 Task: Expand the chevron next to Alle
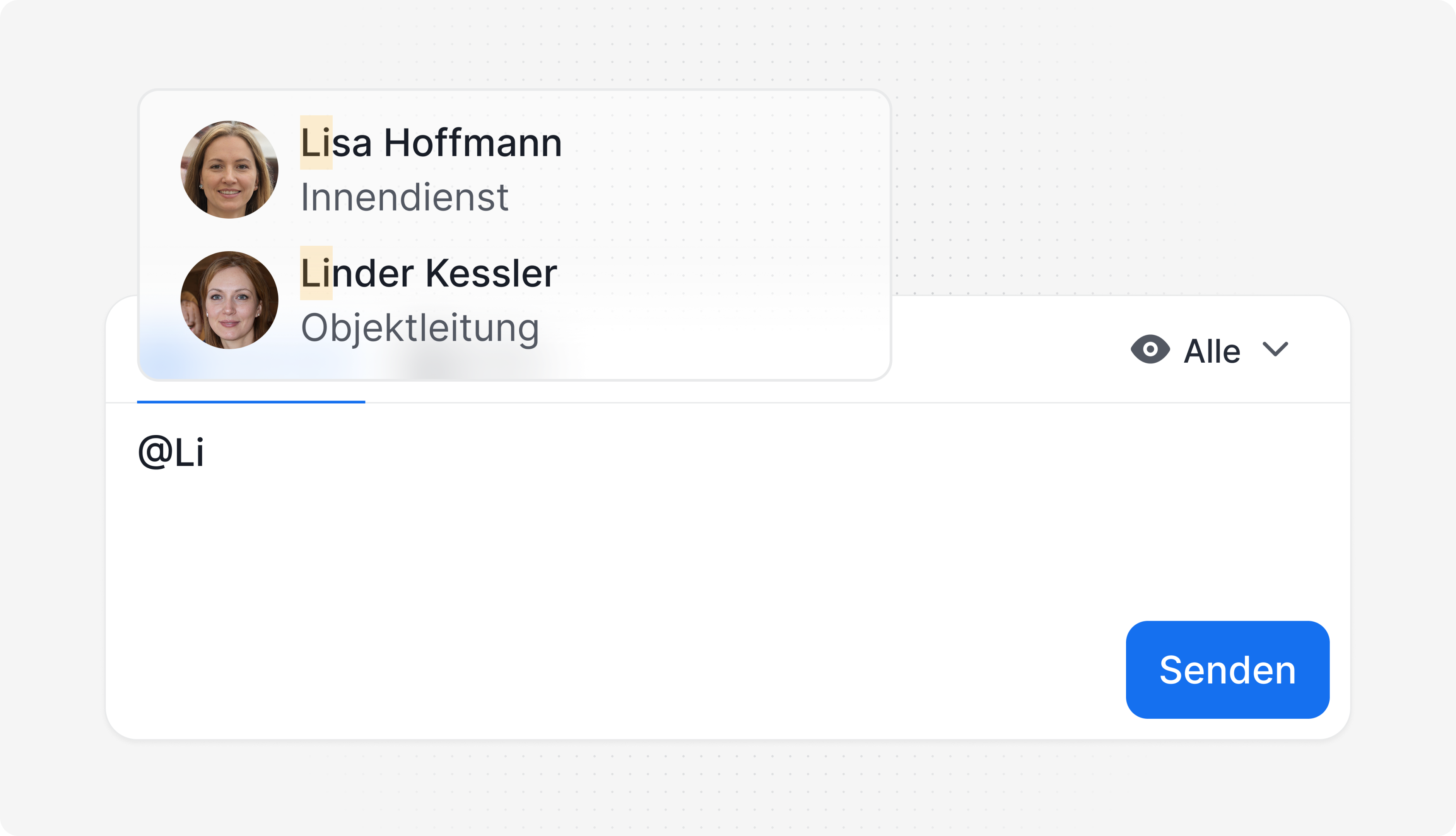click(x=1275, y=349)
